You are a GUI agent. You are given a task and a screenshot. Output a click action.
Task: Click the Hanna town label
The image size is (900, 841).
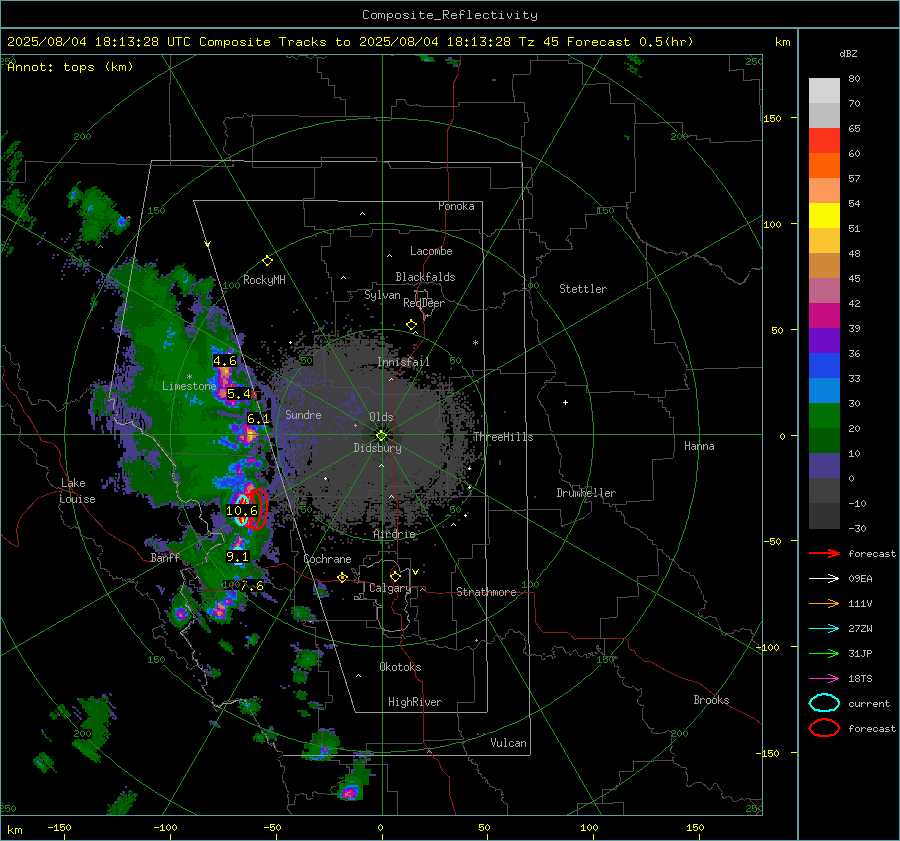tap(699, 446)
